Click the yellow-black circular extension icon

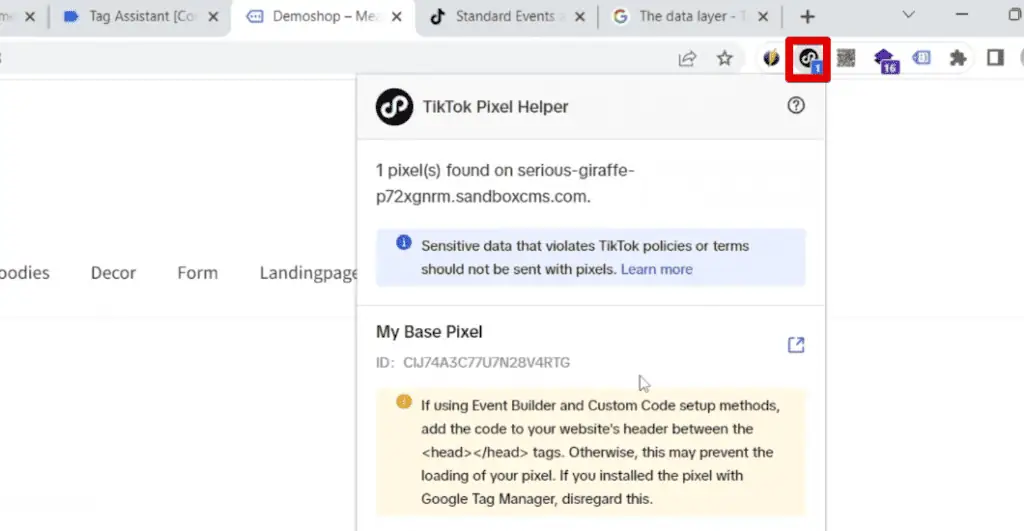(771, 58)
